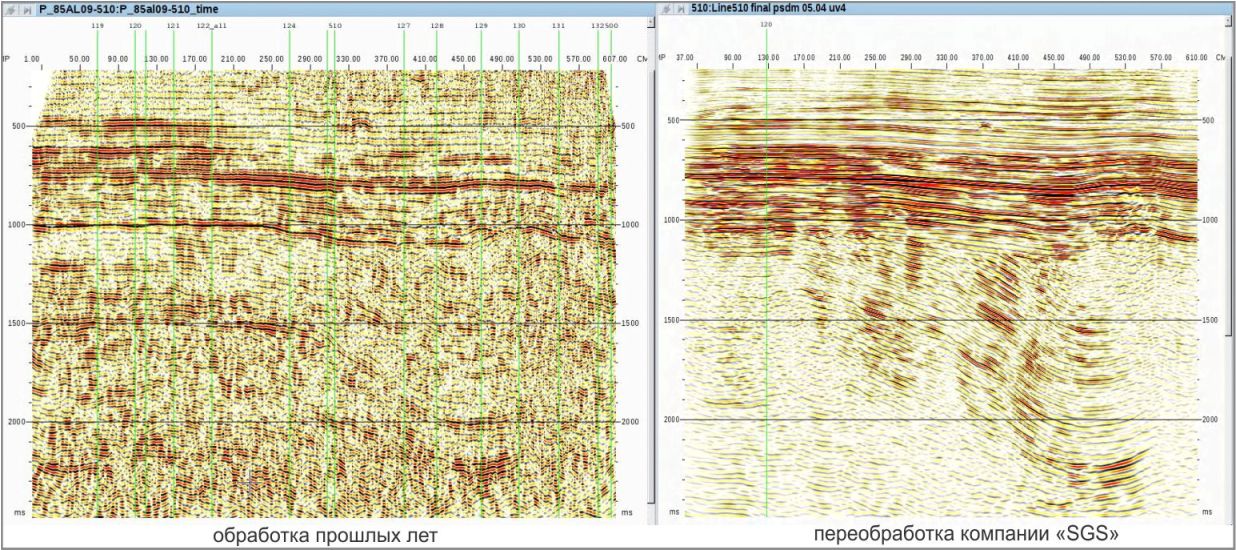Click the 1000 ms label on left section axis
Image resolution: width=1236 pixels, height=550 pixels.
[18, 226]
